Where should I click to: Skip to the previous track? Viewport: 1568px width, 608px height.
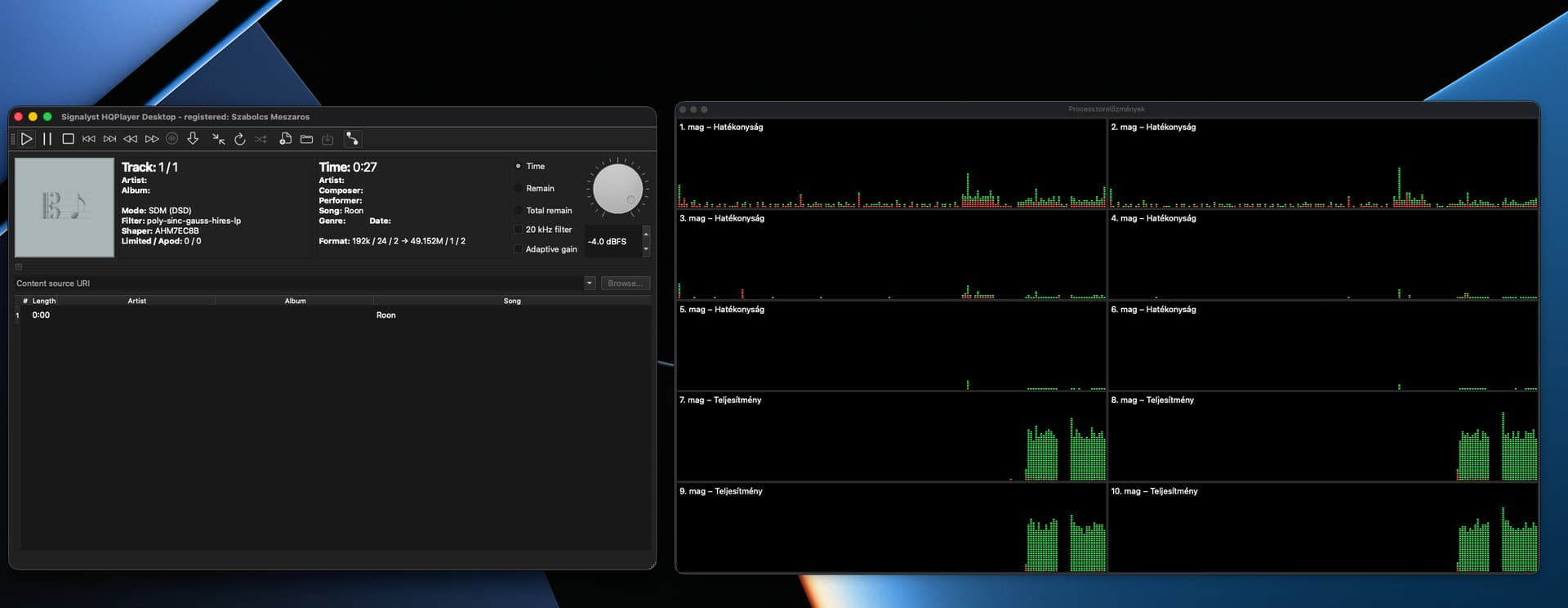coord(89,139)
